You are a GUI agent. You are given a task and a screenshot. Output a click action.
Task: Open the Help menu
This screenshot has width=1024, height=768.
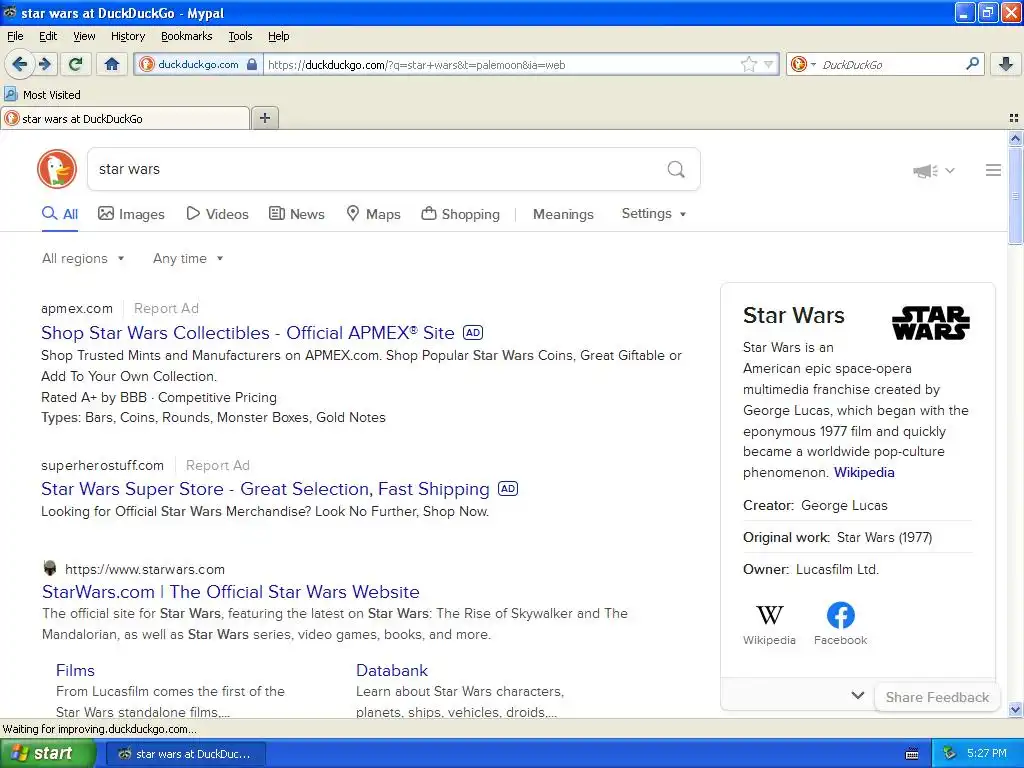(278, 36)
